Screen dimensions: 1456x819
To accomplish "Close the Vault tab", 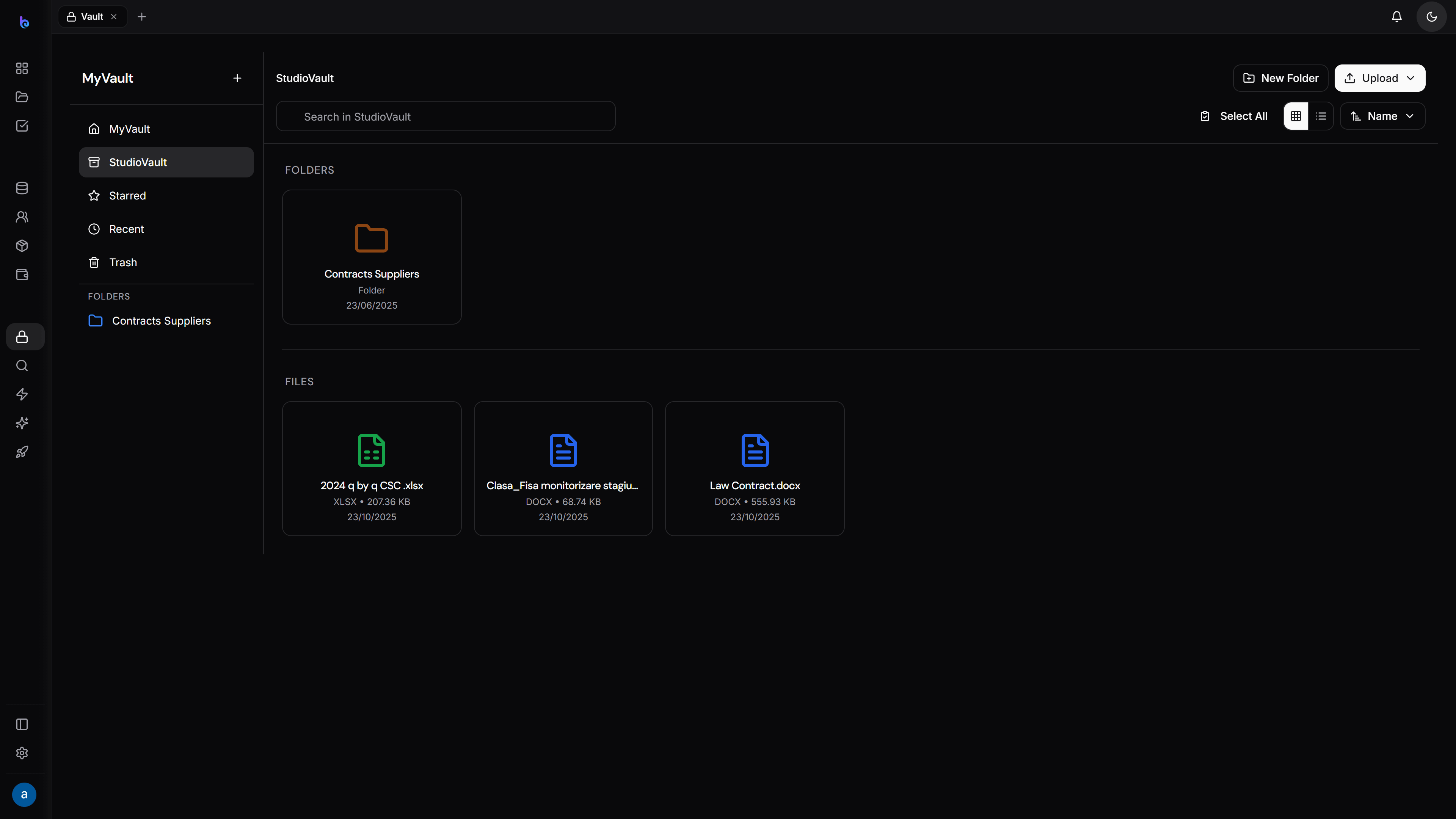I will coord(114,16).
